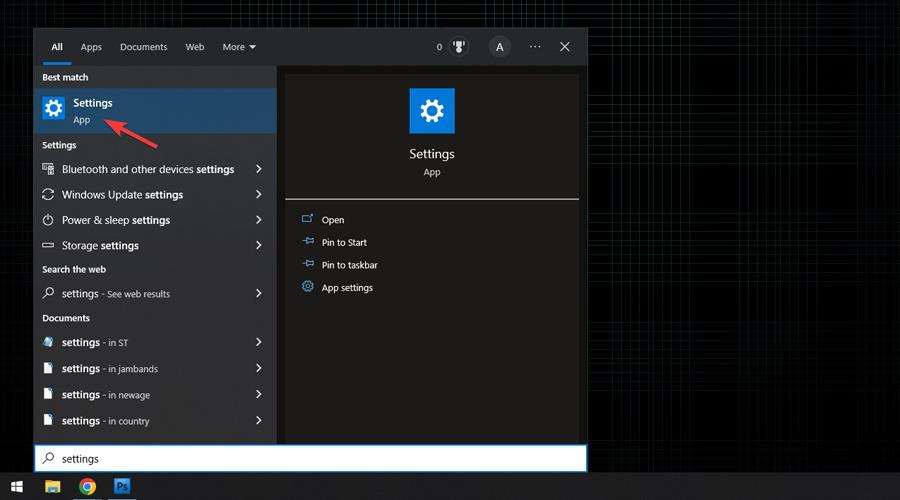Image resolution: width=900 pixels, height=500 pixels.
Task: Click the App settings gear icon
Action: (308, 286)
